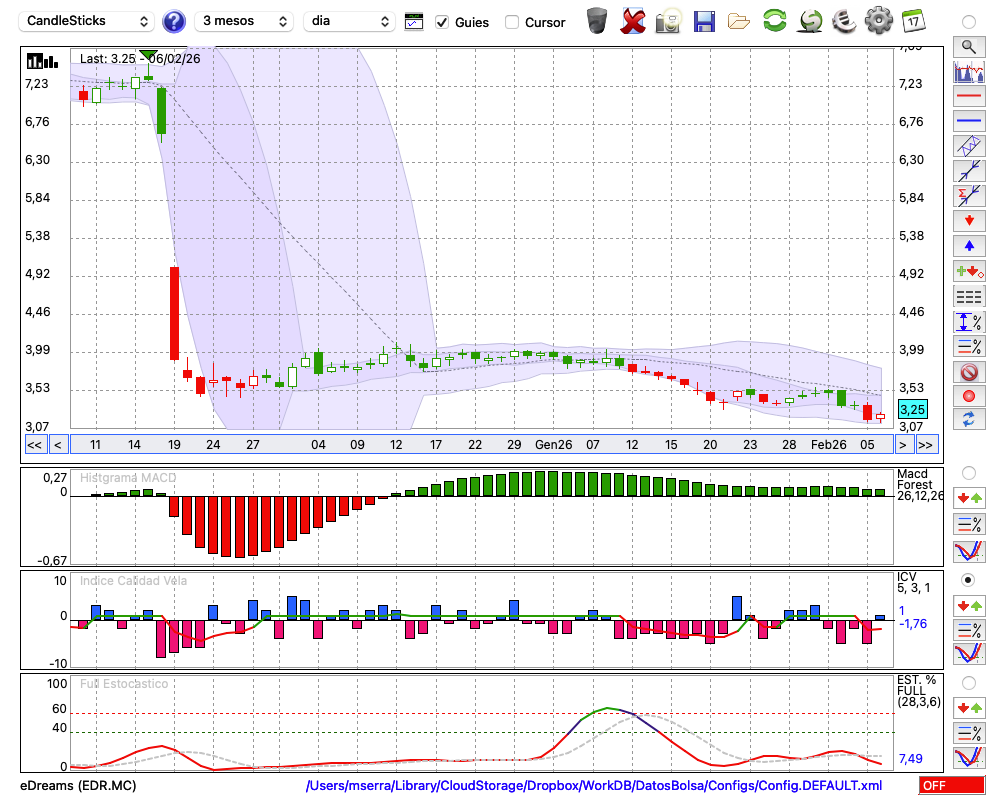This screenshot has width=1000, height=800.
Task: Click the ICV -1,76 value
Action: 913,623
